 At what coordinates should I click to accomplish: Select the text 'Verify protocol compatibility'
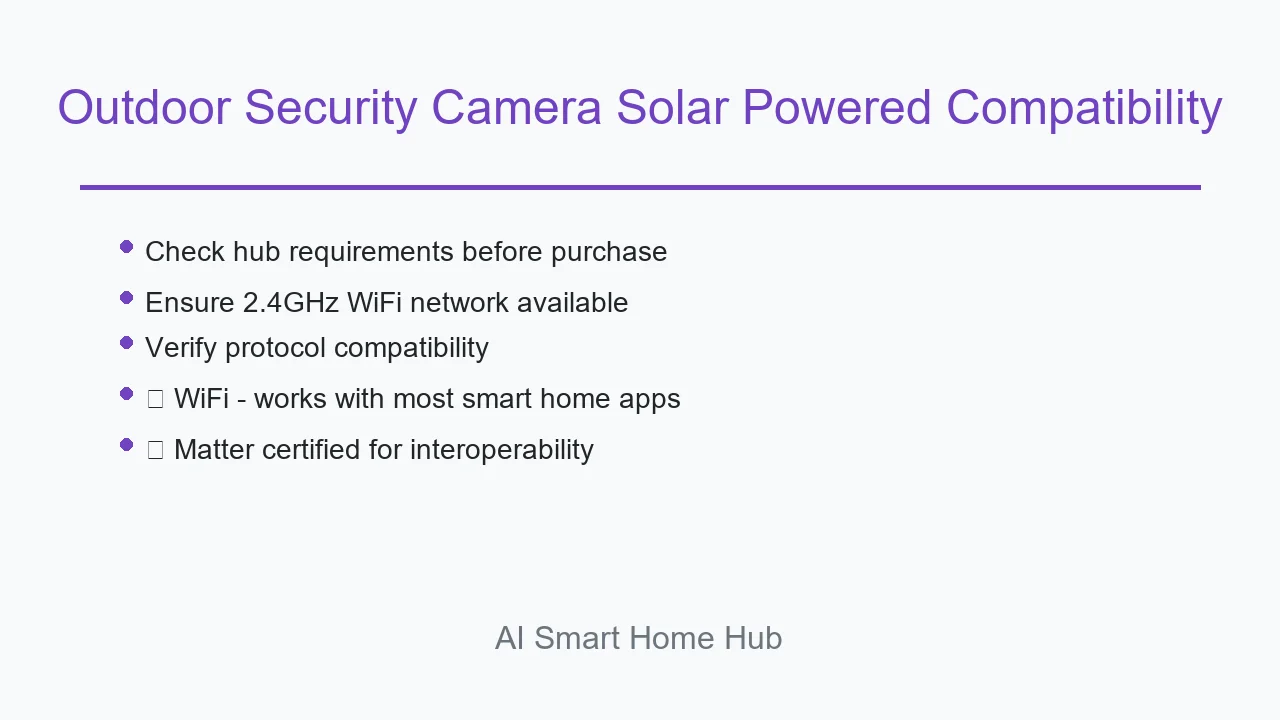coord(317,348)
